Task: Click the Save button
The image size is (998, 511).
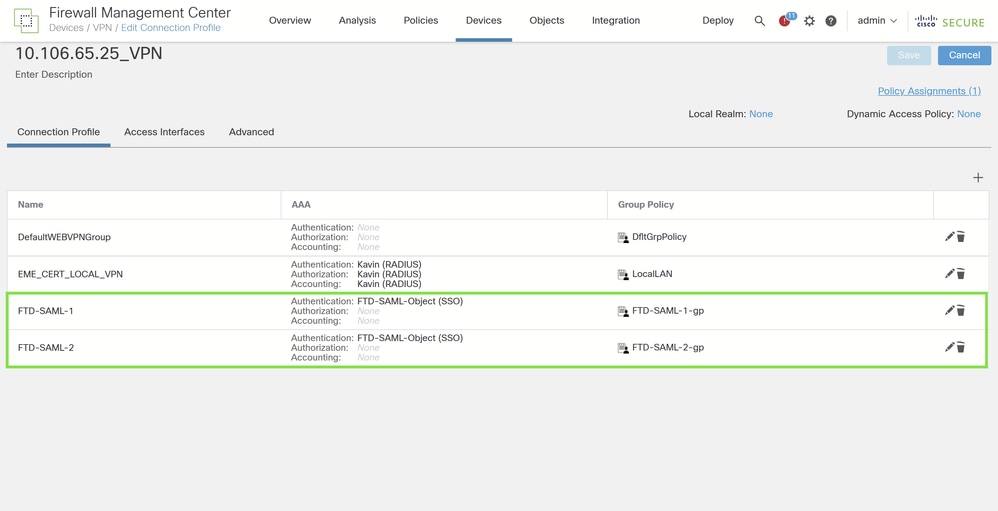Action: [x=909, y=55]
